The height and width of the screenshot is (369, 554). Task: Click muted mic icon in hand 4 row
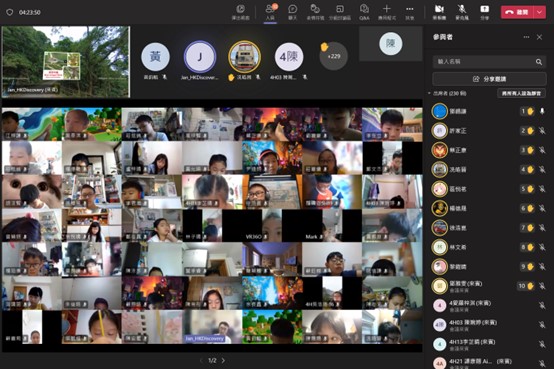click(x=542, y=170)
